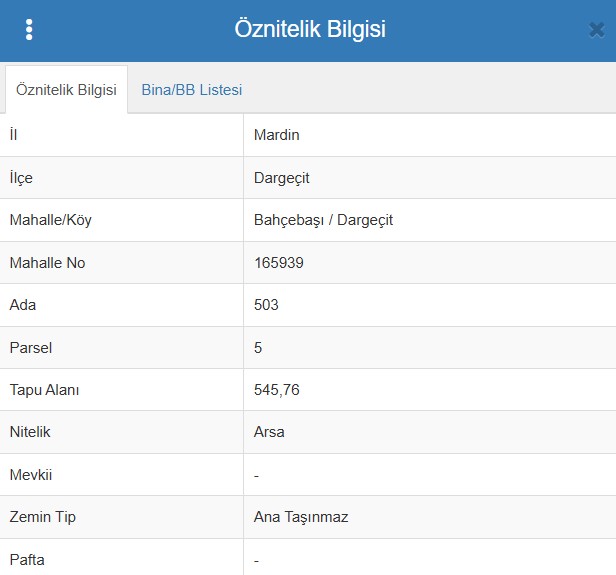Select the Ada label
The width and height of the screenshot is (616, 575).
tap(23, 305)
